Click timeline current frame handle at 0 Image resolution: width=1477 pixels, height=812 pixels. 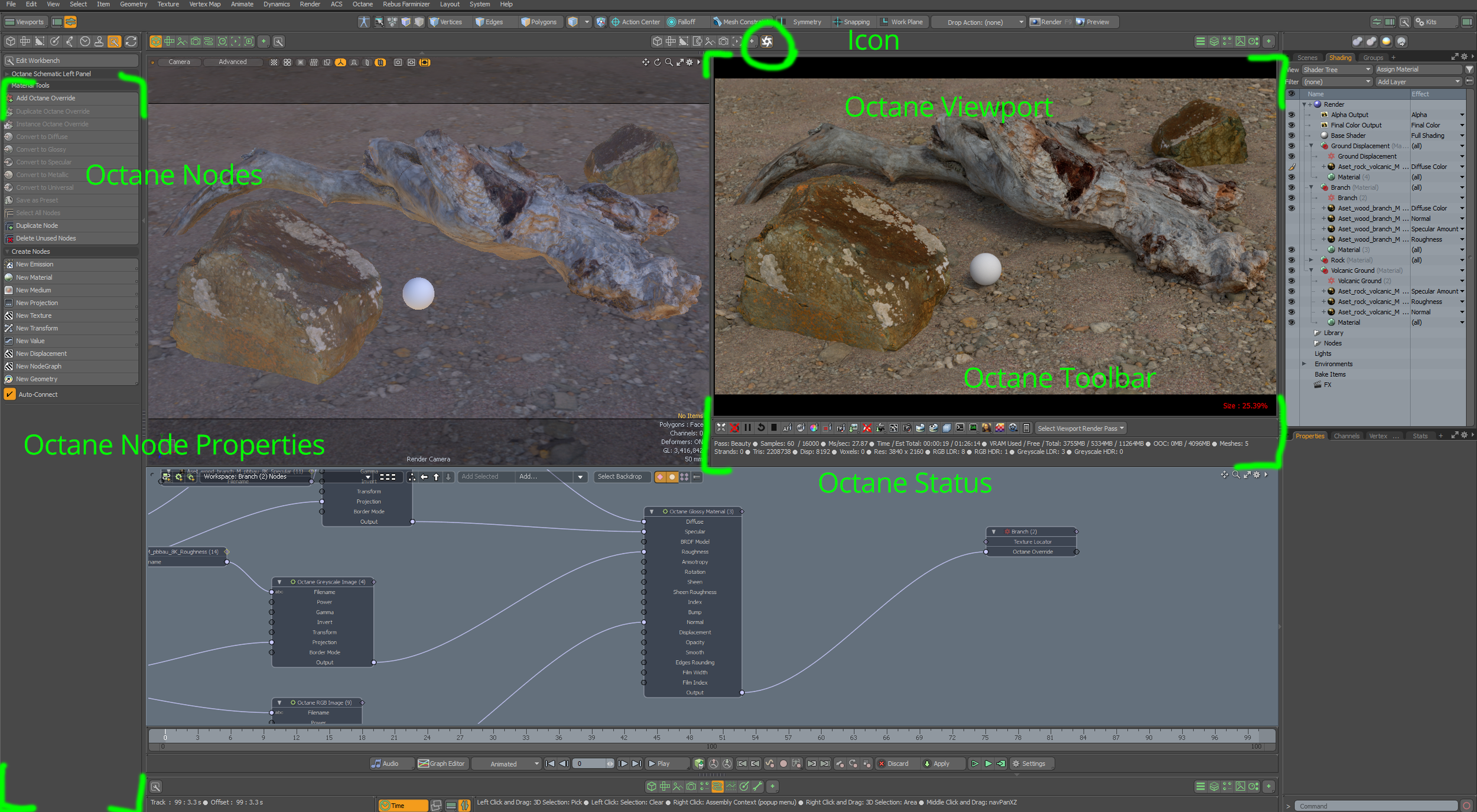(x=165, y=736)
